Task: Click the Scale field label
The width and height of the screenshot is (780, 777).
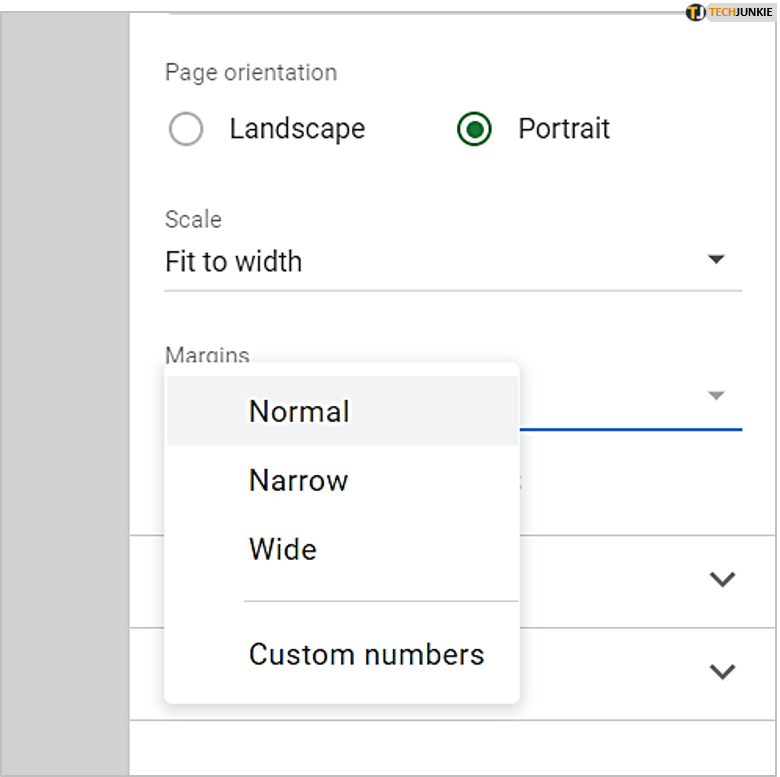Action: [193, 219]
